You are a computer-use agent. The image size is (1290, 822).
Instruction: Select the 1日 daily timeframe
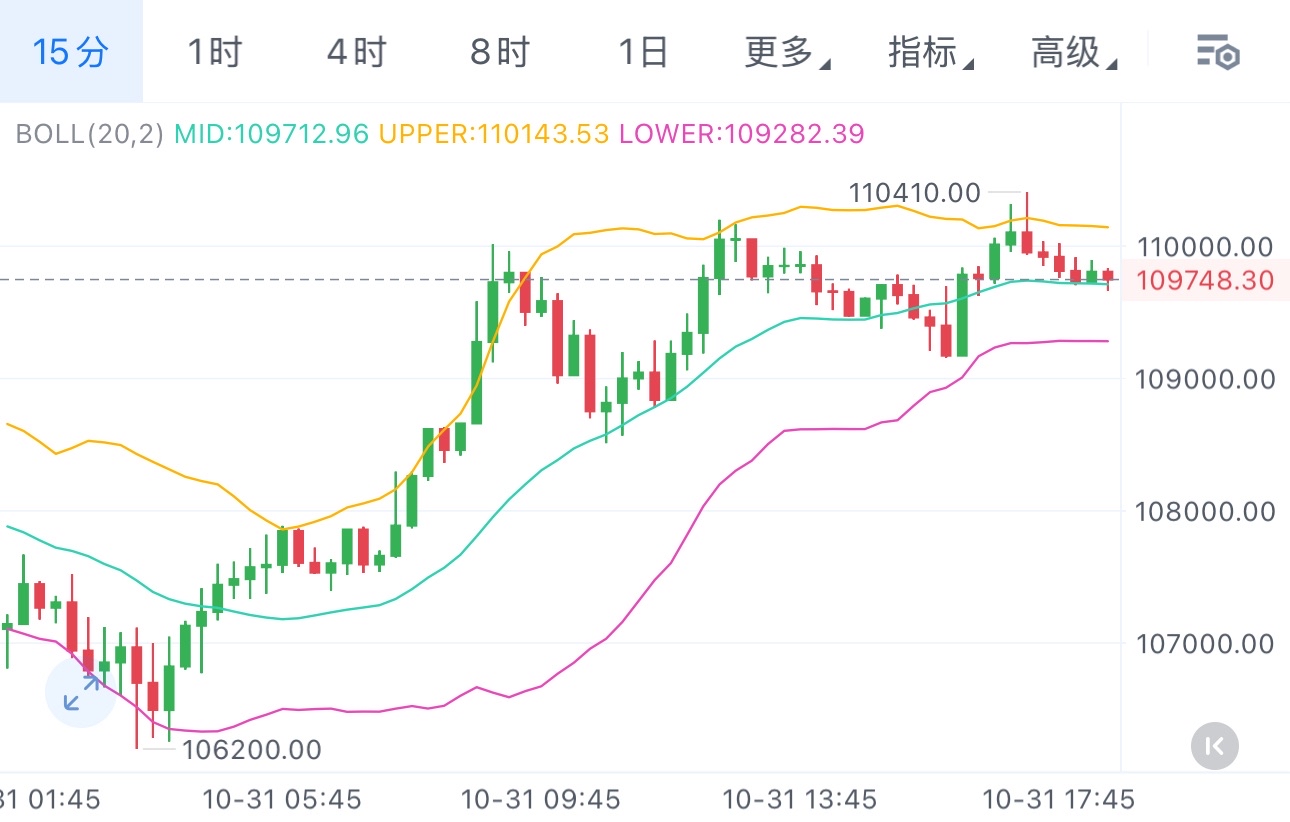(x=642, y=52)
